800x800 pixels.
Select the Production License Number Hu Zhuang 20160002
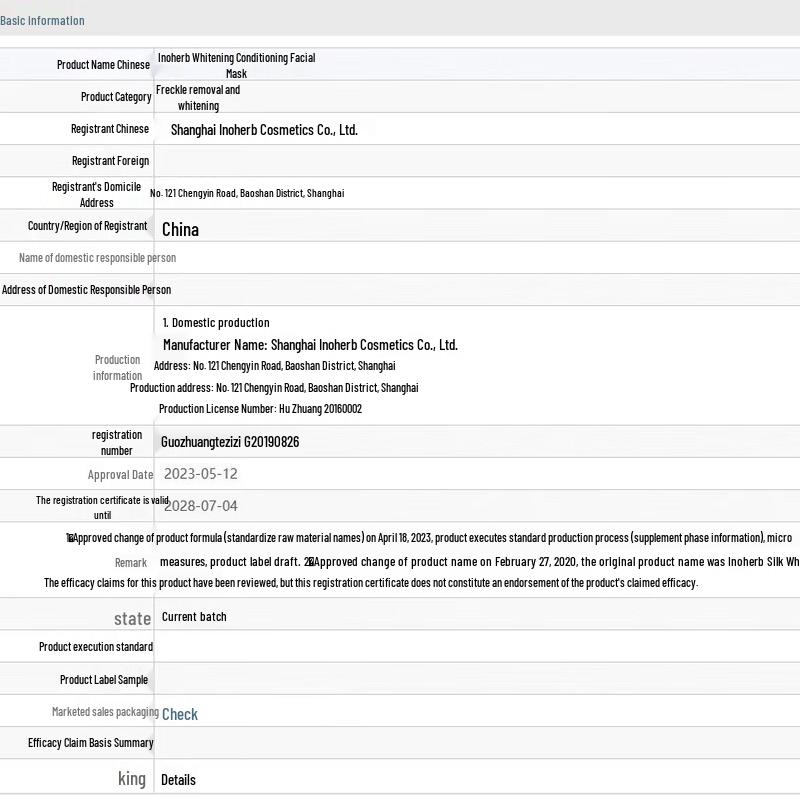(x=260, y=409)
